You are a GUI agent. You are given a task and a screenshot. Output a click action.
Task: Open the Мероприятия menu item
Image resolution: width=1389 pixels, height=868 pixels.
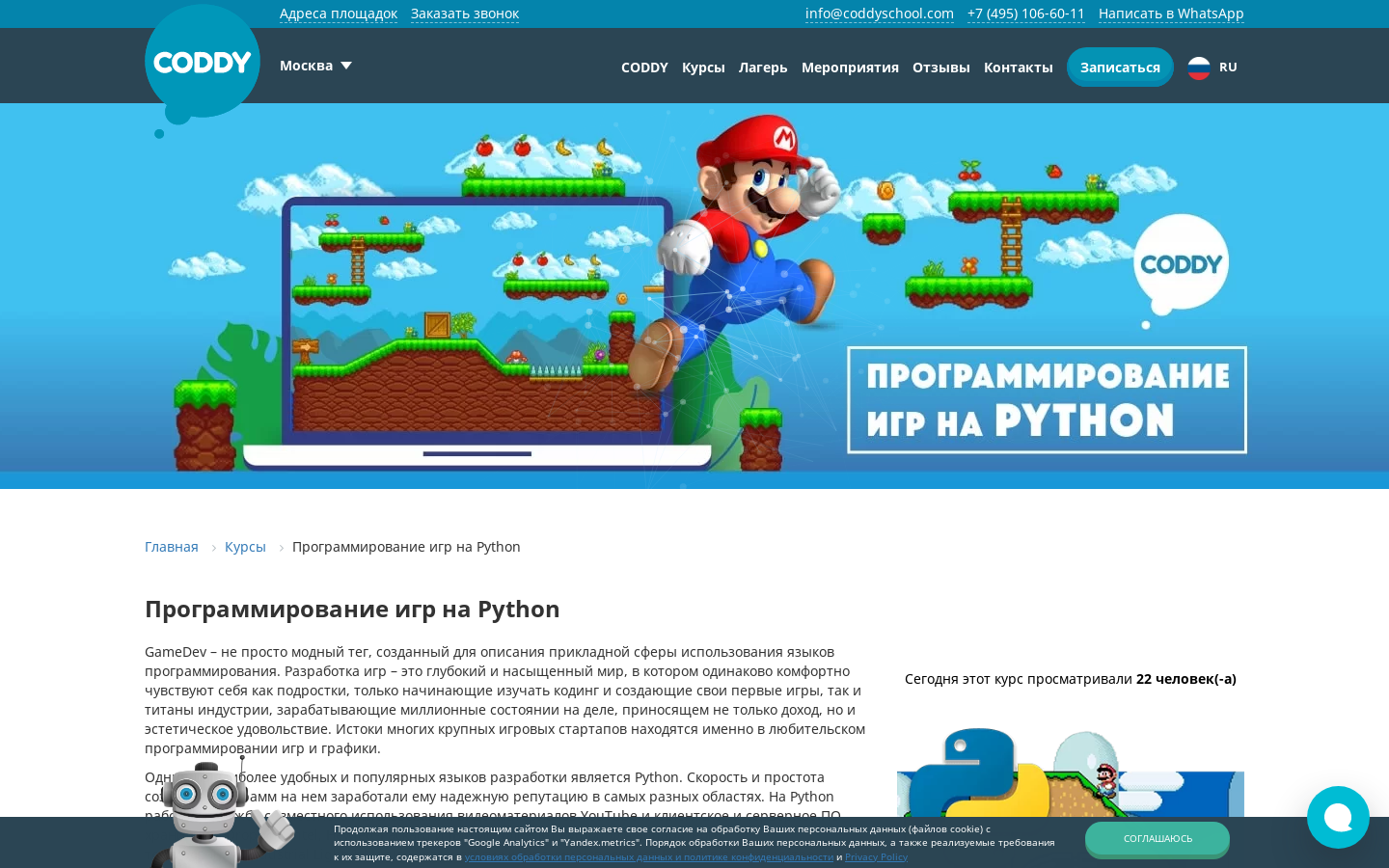click(x=850, y=68)
